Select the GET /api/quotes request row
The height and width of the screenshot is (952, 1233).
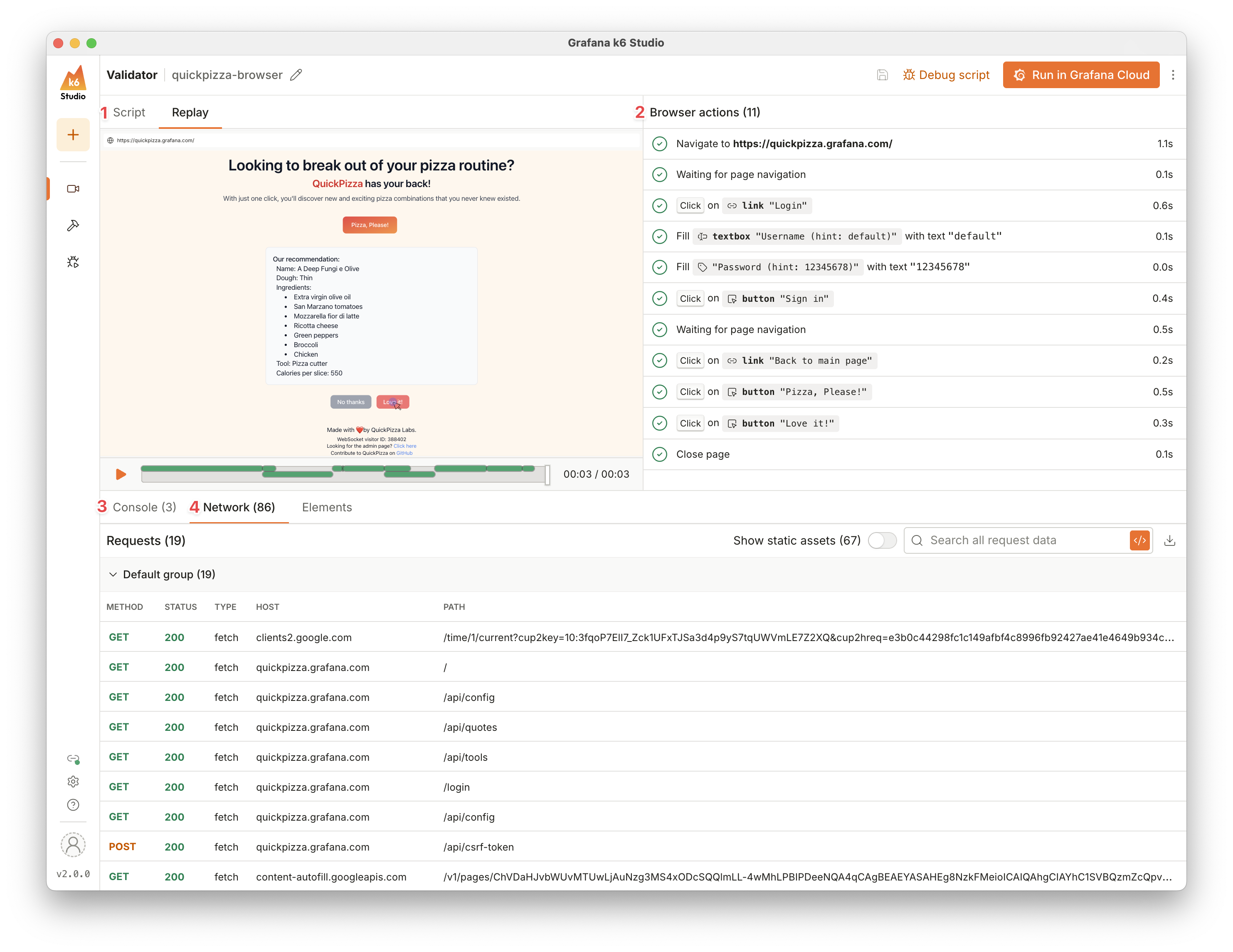coord(642,727)
